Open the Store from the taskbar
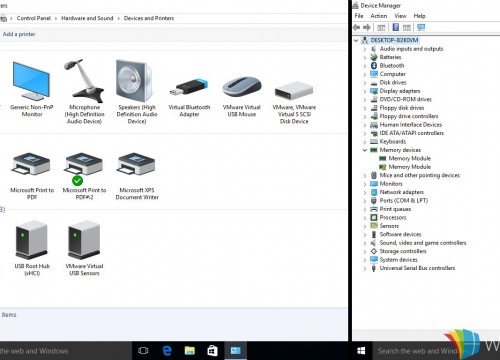This screenshot has height=360, width=500. tap(212, 351)
